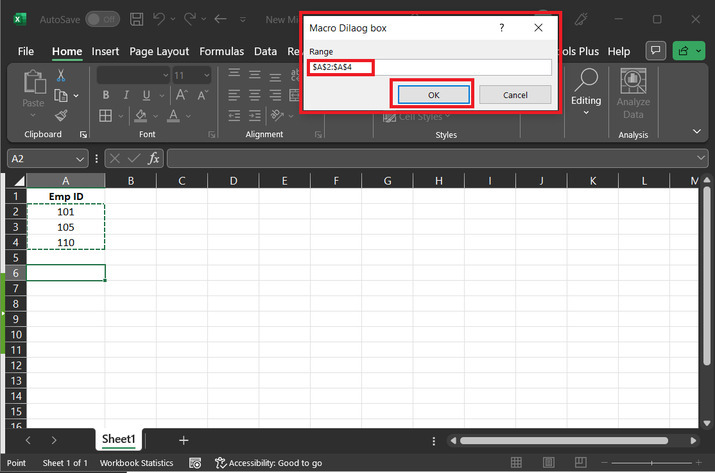Click the Middle Align icon
Image resolution: width=715 pixels, height=473 pixels.
[255, 74]
